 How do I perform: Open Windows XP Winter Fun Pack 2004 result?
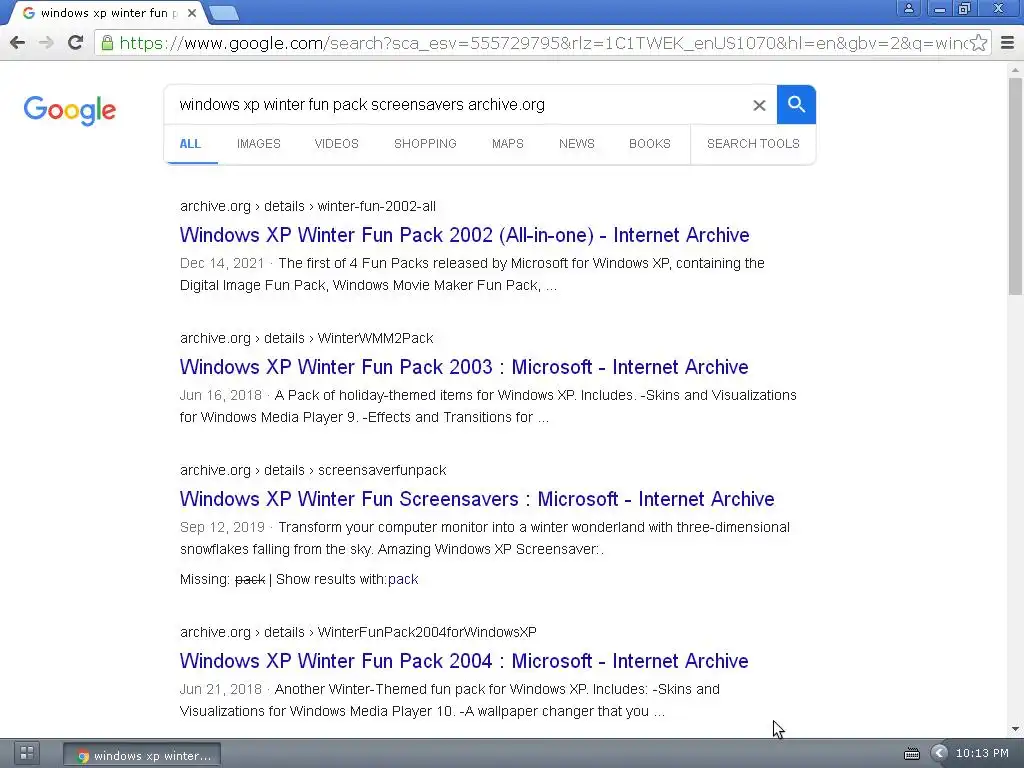point(464,661)
